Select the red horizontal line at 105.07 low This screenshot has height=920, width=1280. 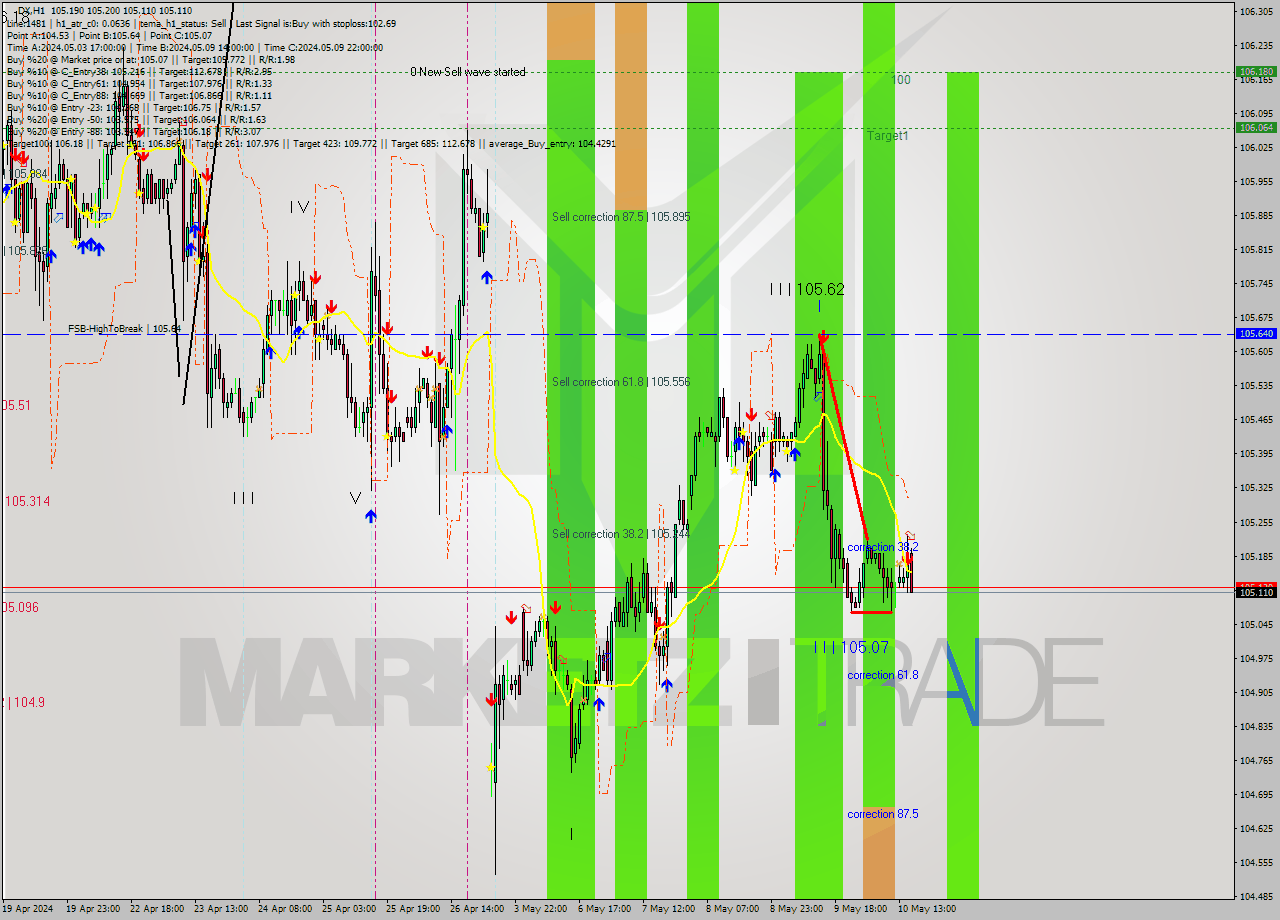click(871, 611)
